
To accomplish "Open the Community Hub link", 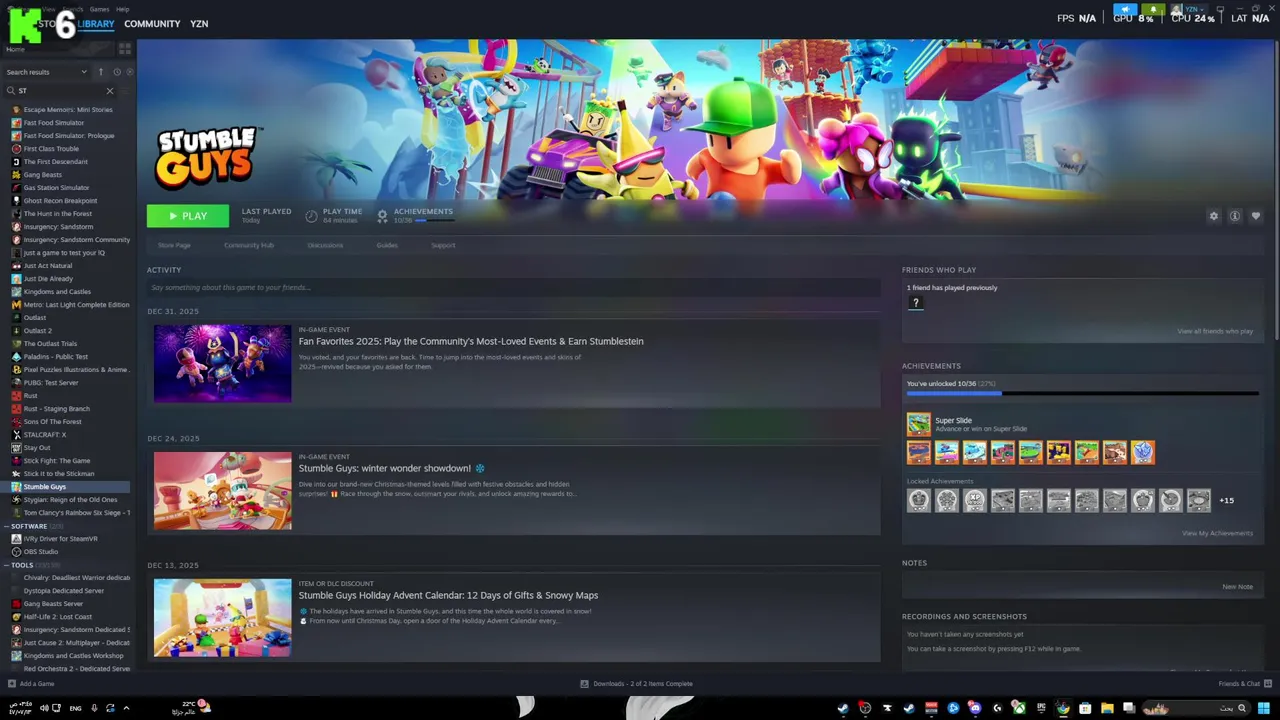I will point(248,245).
